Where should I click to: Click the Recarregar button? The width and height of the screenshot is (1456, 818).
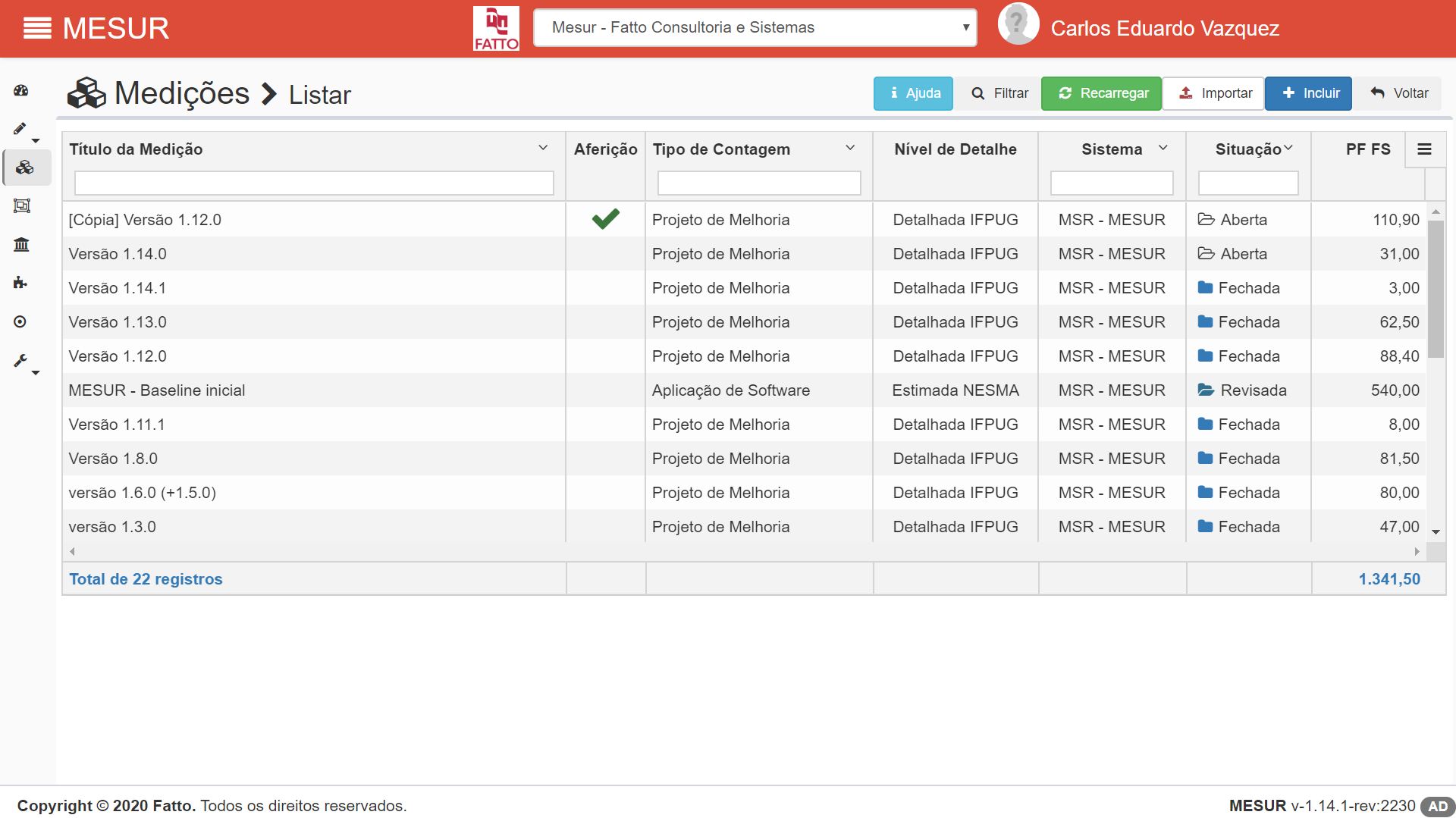(1102, 93)
